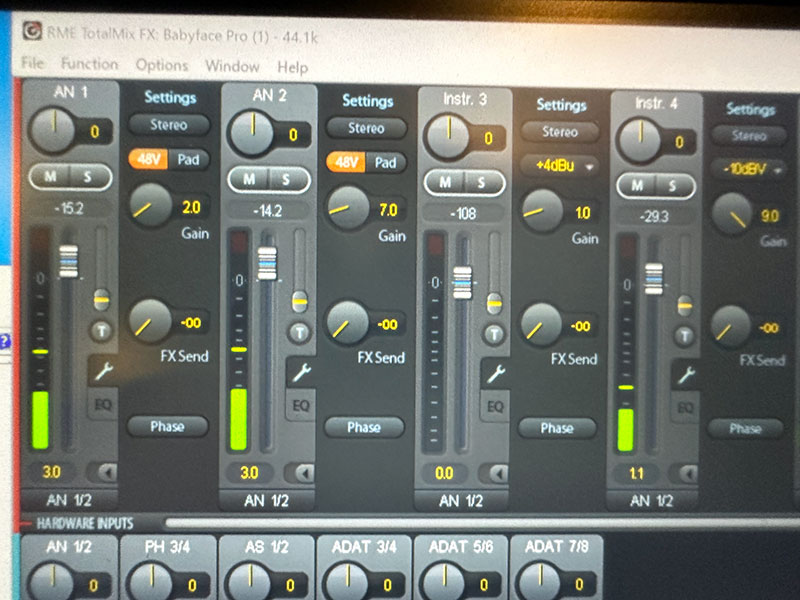
Task: Open the wrench settings panel on AN 2
Action: pyautogui.click(x=301, y=372)
